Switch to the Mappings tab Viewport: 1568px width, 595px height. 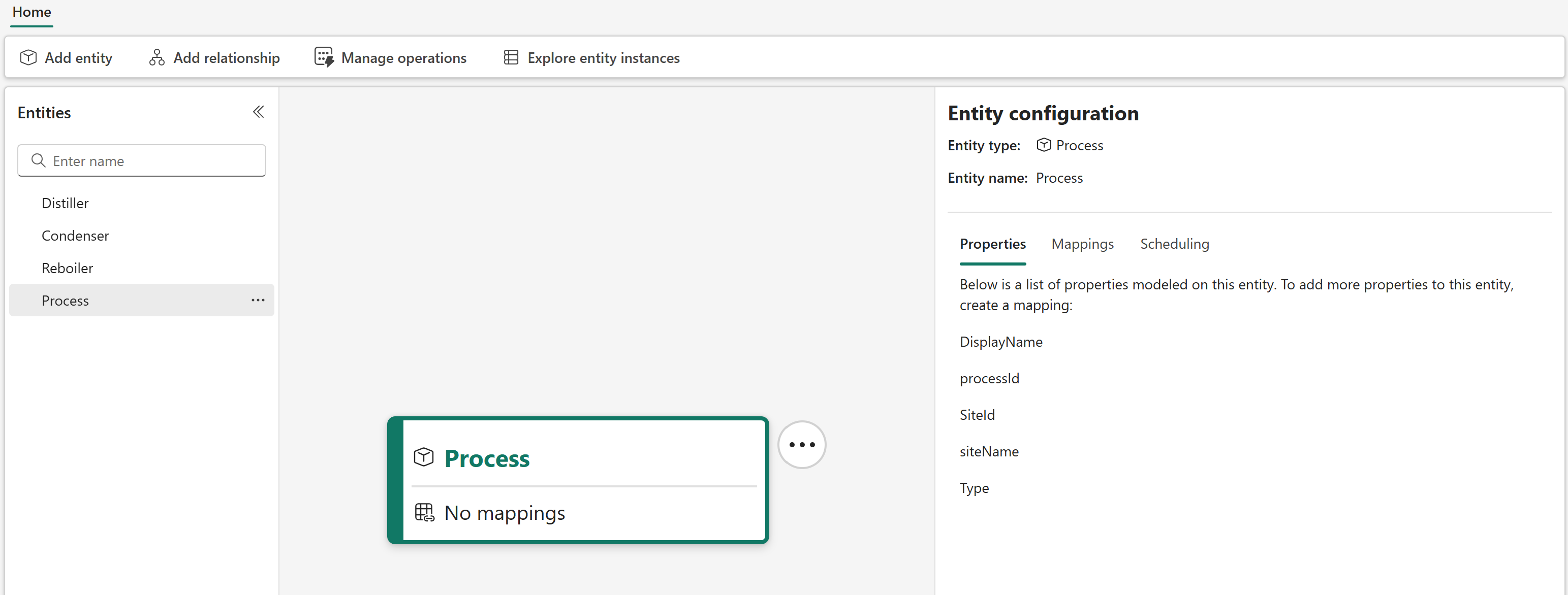pyautogui.click(x=1082, y=243)
